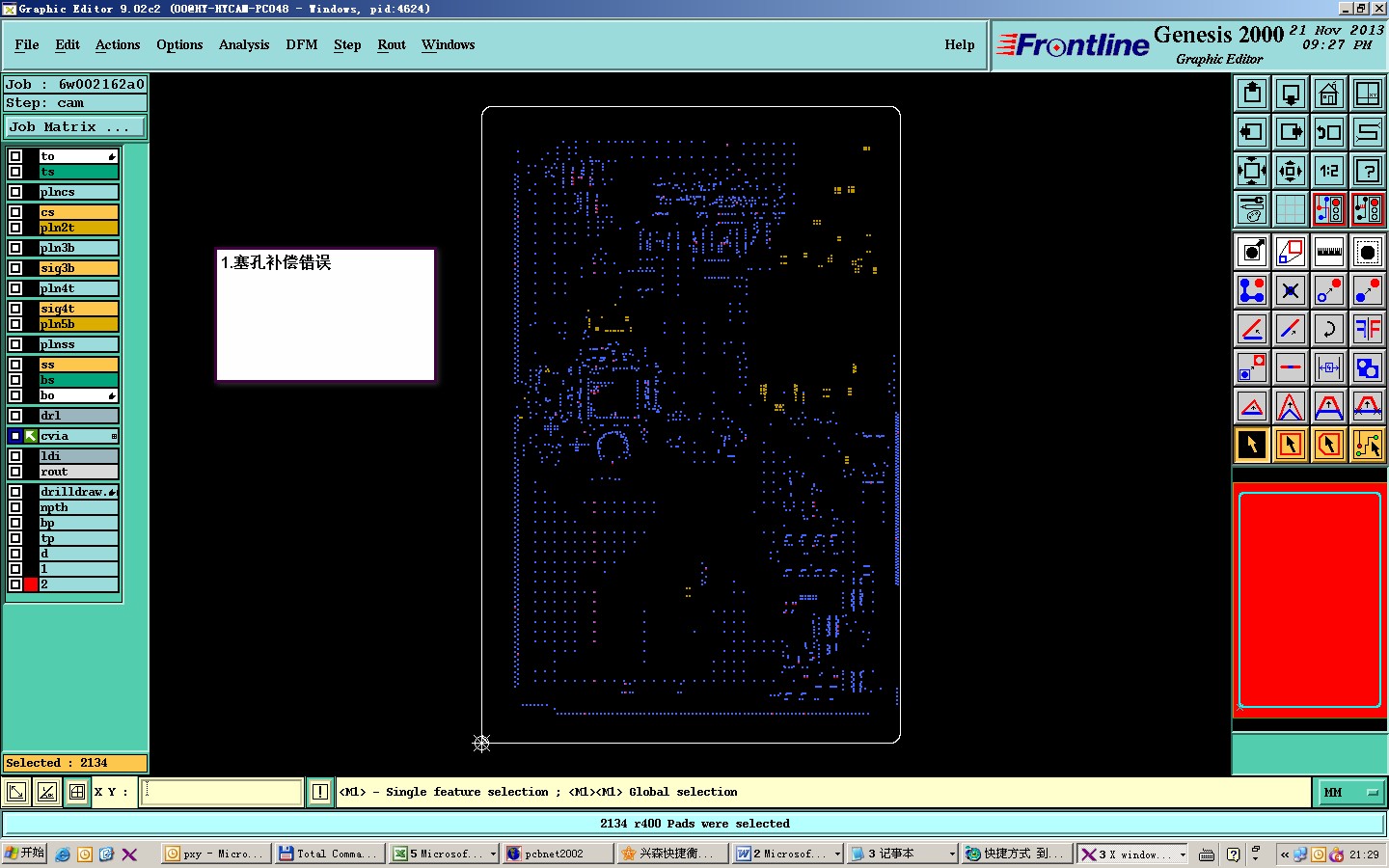Click the pan left view icon
Image resolution: width=1389 pixels, height=868 pixels.
pyautogui.click(x=1252, y=132)
